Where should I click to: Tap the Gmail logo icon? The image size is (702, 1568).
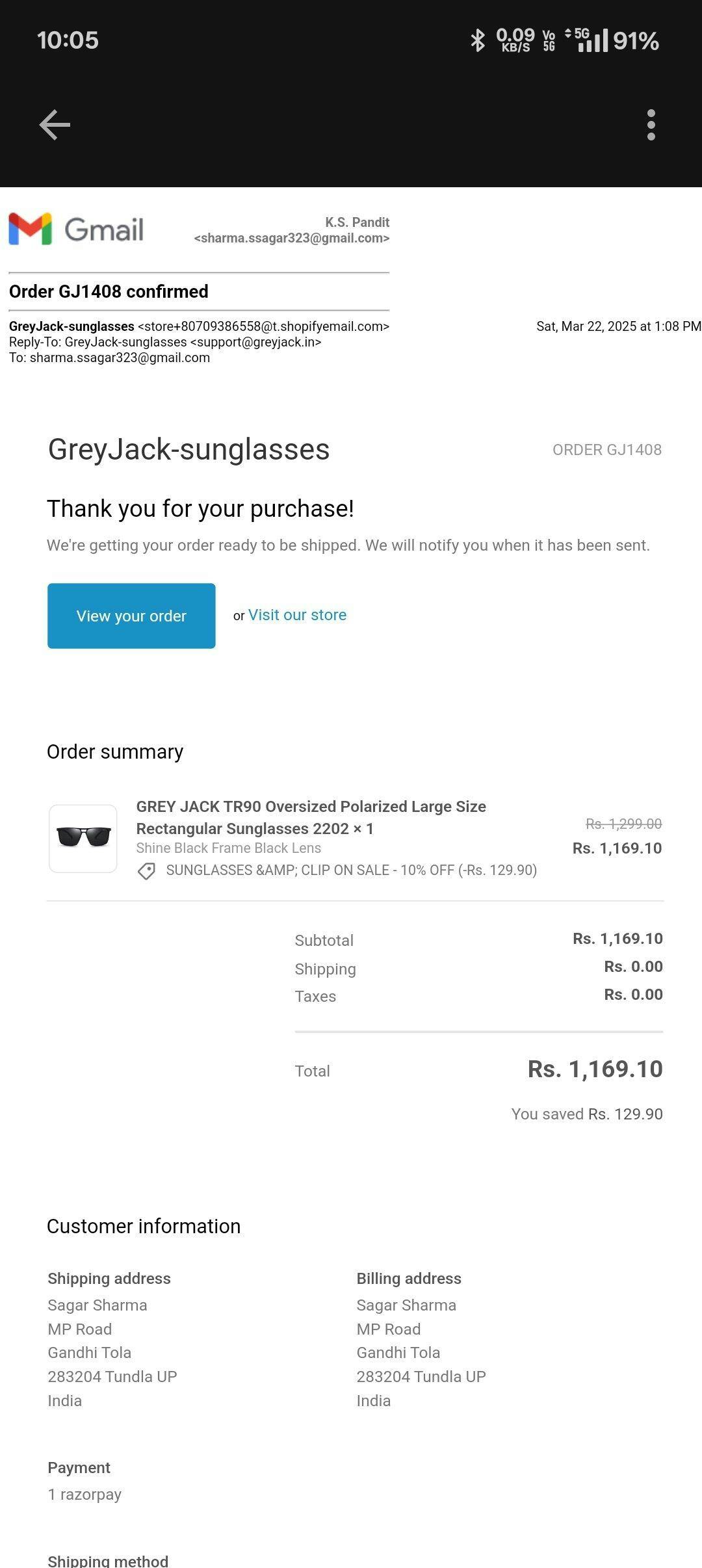[x=31, y=229]
